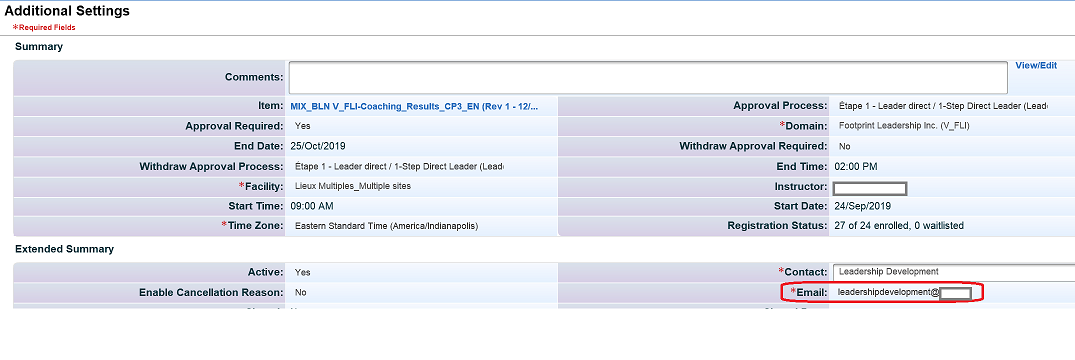Viewport: 1075px width, 360px height.
Task: Click the End Time 02:00 PM value
Action: (856, 167)
